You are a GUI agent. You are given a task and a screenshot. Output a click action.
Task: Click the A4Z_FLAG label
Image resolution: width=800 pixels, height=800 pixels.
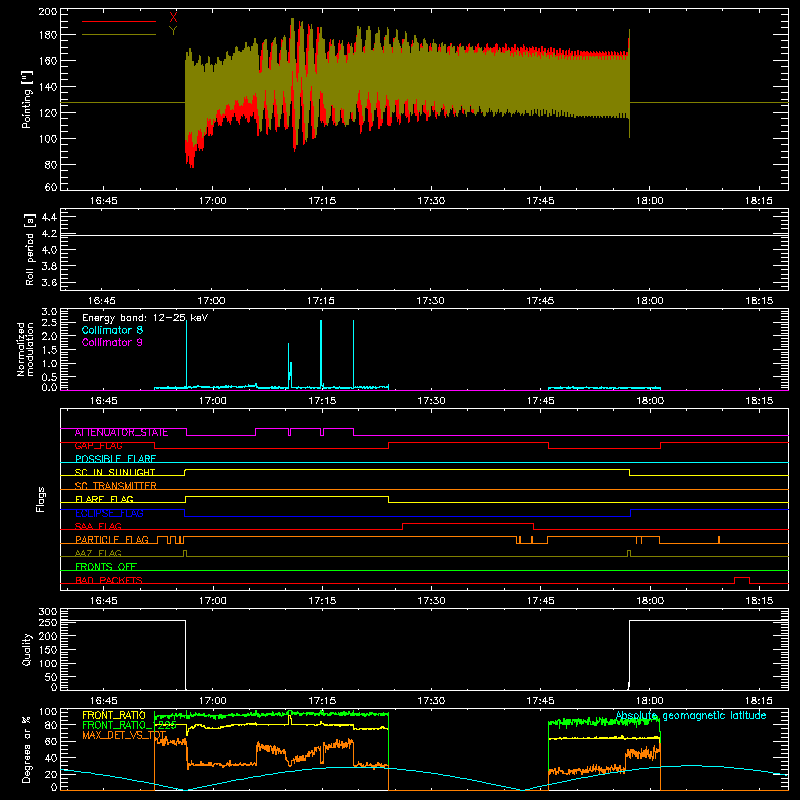(x=98, y=553)
